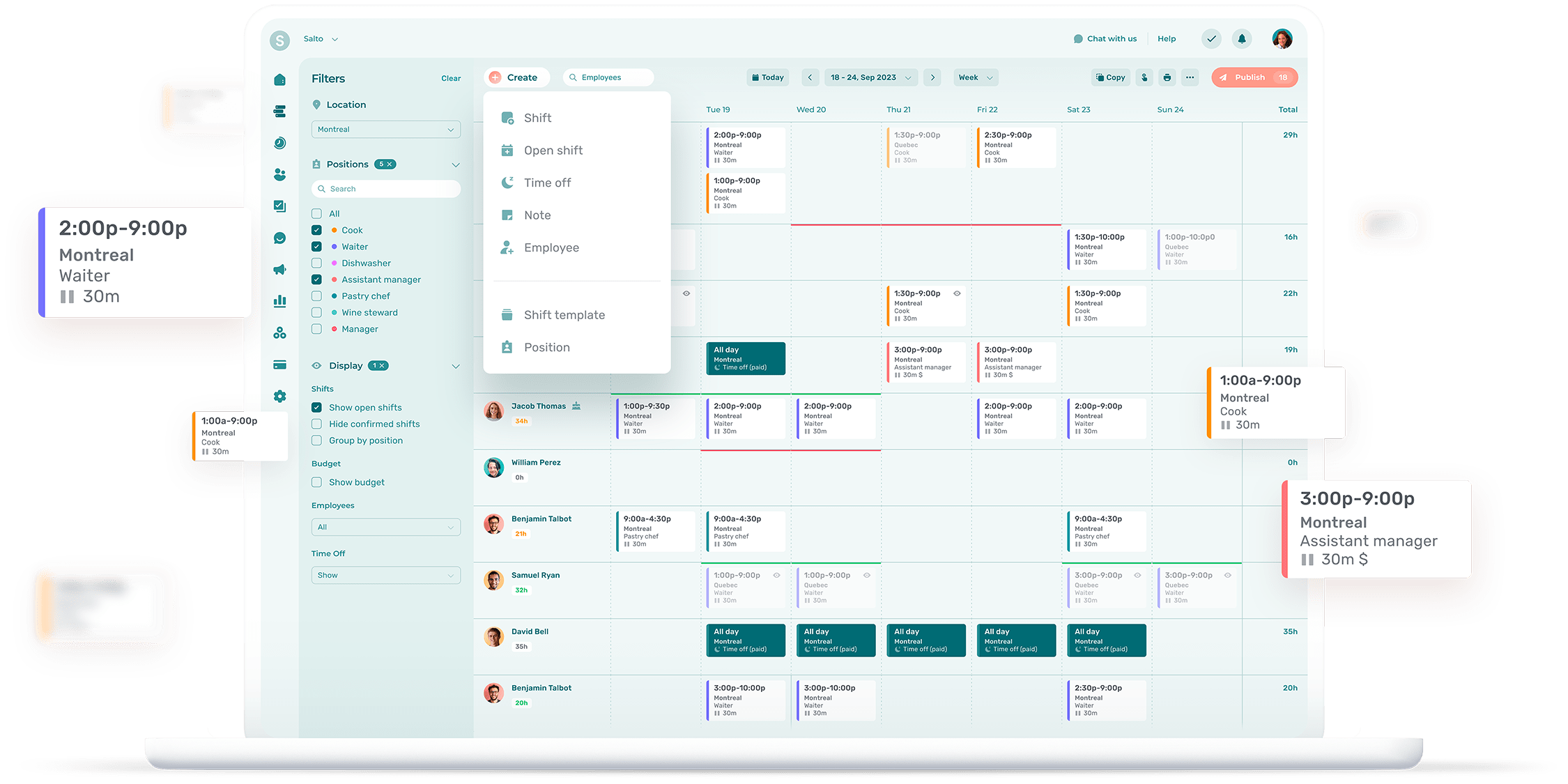Check the Dishwasher position filter
This screenshot has width=1568, height=784.
[316, 263]
